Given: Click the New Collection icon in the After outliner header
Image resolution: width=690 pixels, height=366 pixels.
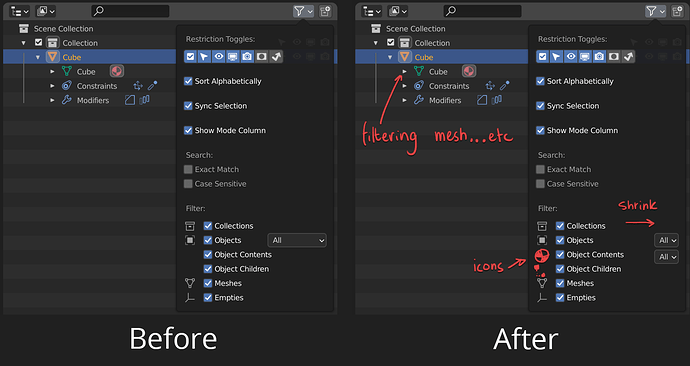Looking at the screenshot, I should click(x=677, y=11).
